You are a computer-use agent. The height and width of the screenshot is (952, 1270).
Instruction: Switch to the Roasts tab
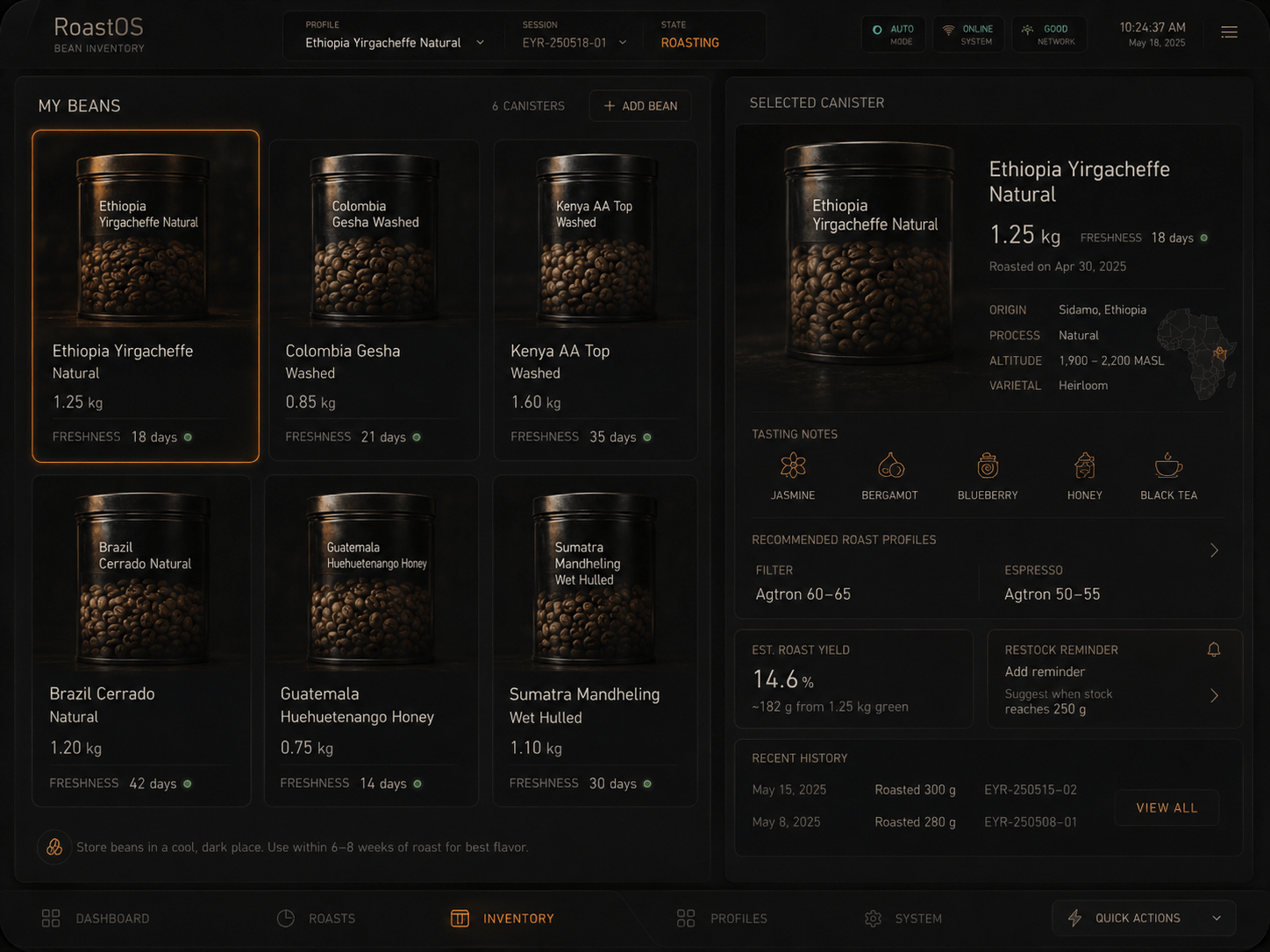coord(317,918)
